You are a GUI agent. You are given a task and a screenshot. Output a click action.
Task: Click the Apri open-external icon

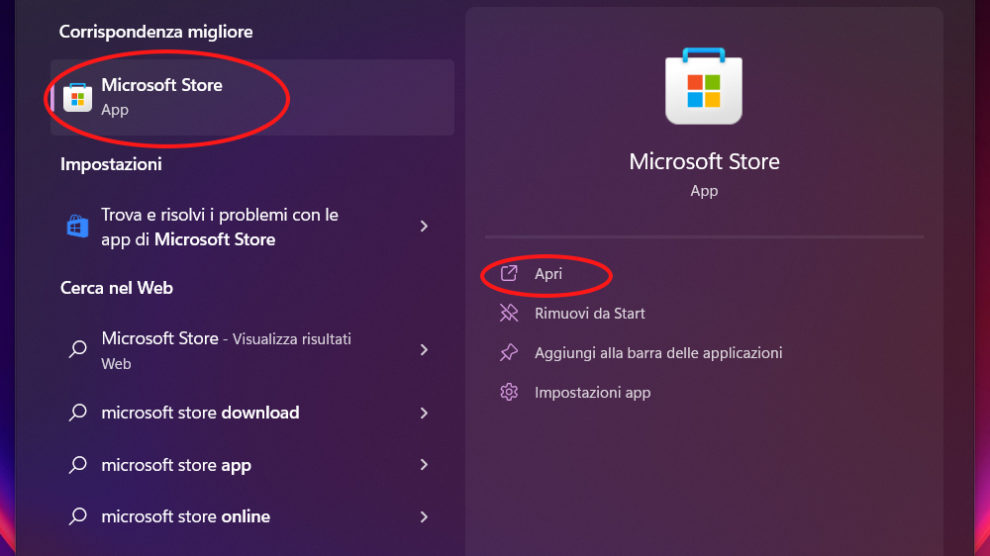(509, 274)
